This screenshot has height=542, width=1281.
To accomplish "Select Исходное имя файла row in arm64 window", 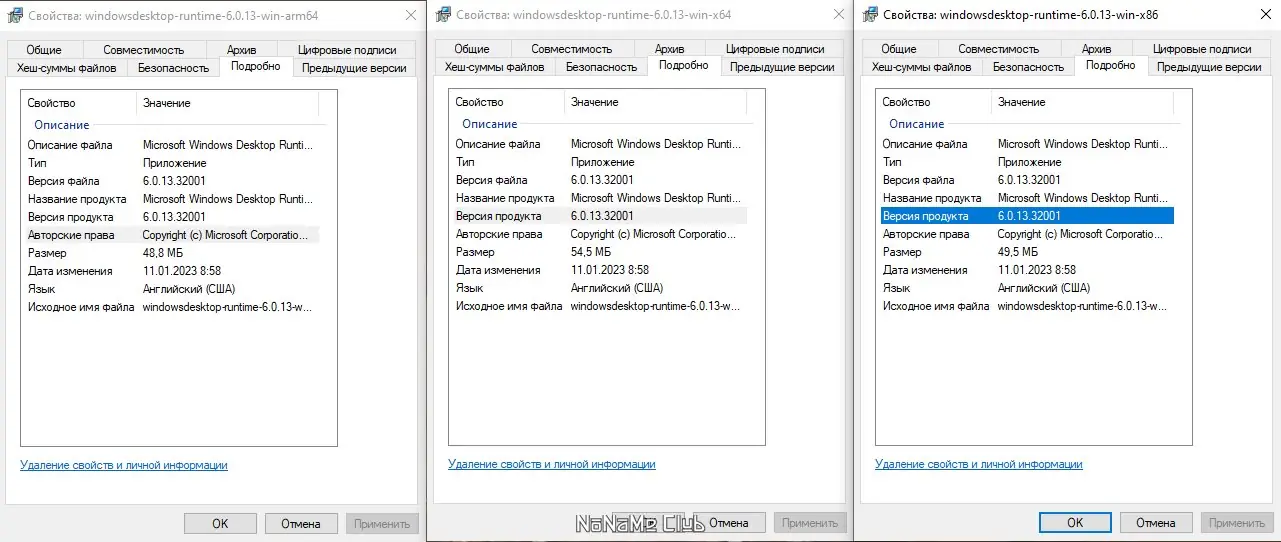I will tap(171, 307).
